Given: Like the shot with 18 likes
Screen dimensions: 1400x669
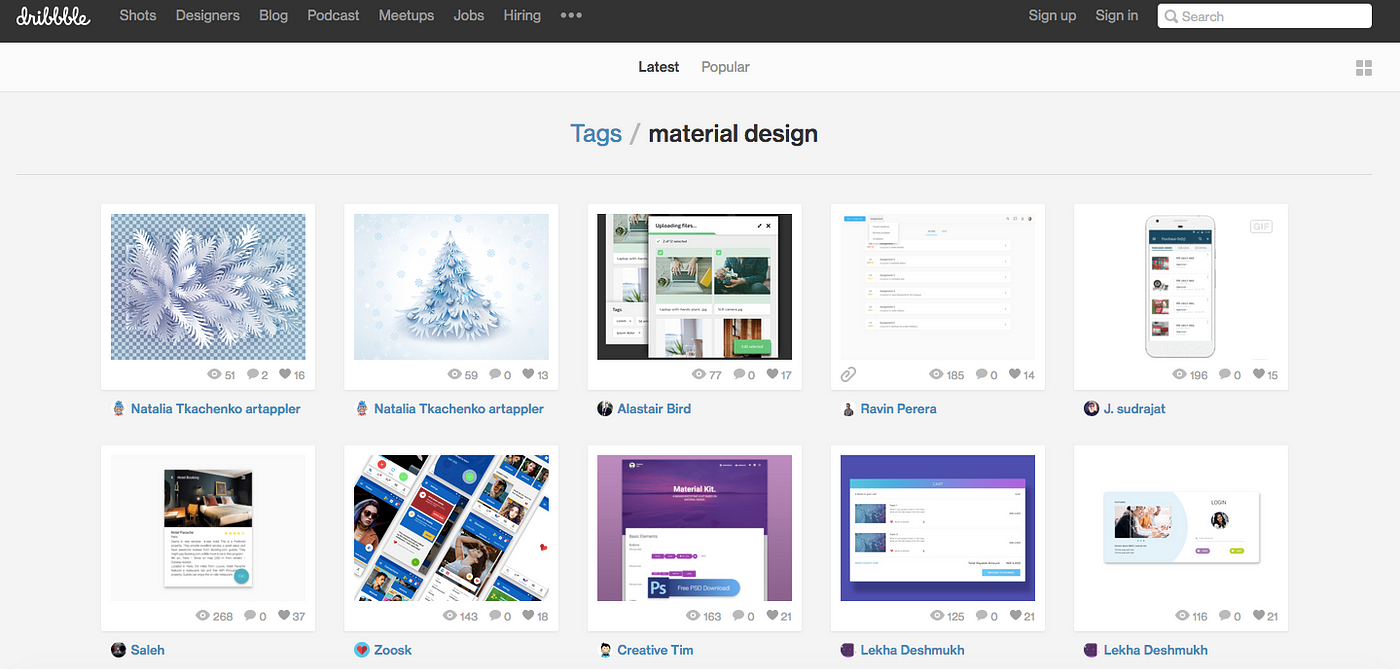Looking at the screenshot, I should point(528,616).
